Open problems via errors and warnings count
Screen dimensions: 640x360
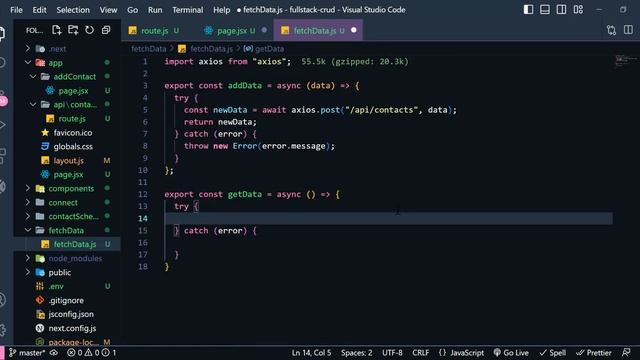[x=91, y=353]
